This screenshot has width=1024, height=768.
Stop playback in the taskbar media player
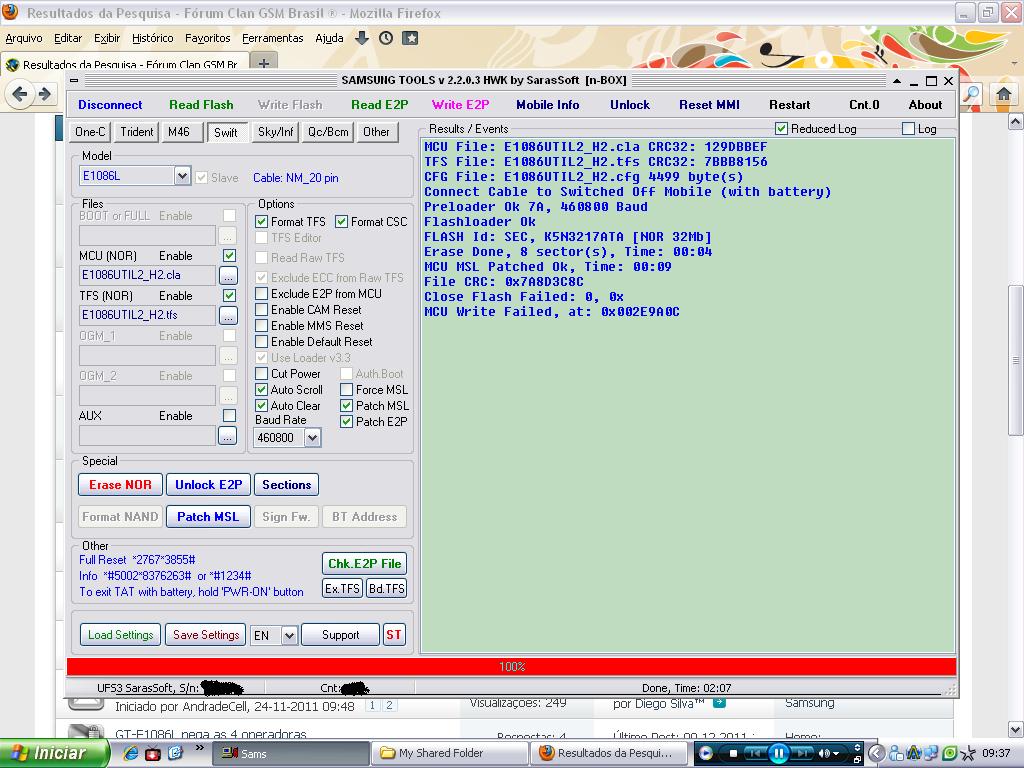(733, 754)
